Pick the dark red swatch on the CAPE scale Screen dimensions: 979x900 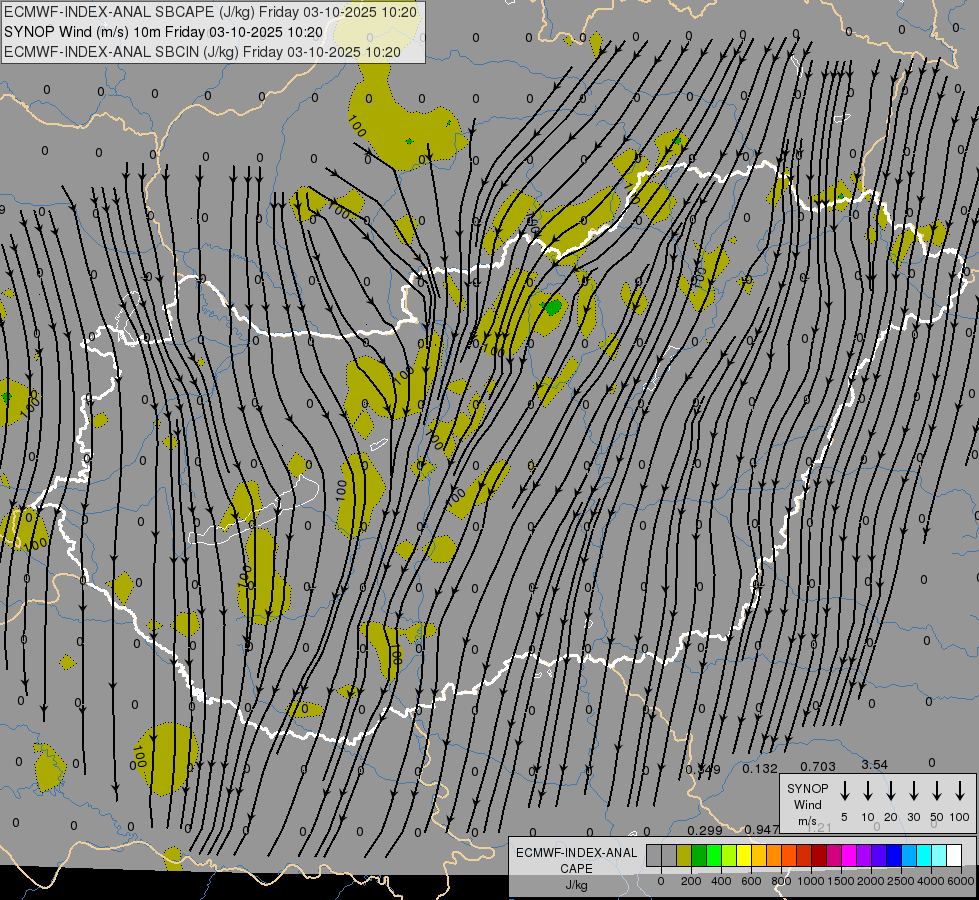[819, 855]
